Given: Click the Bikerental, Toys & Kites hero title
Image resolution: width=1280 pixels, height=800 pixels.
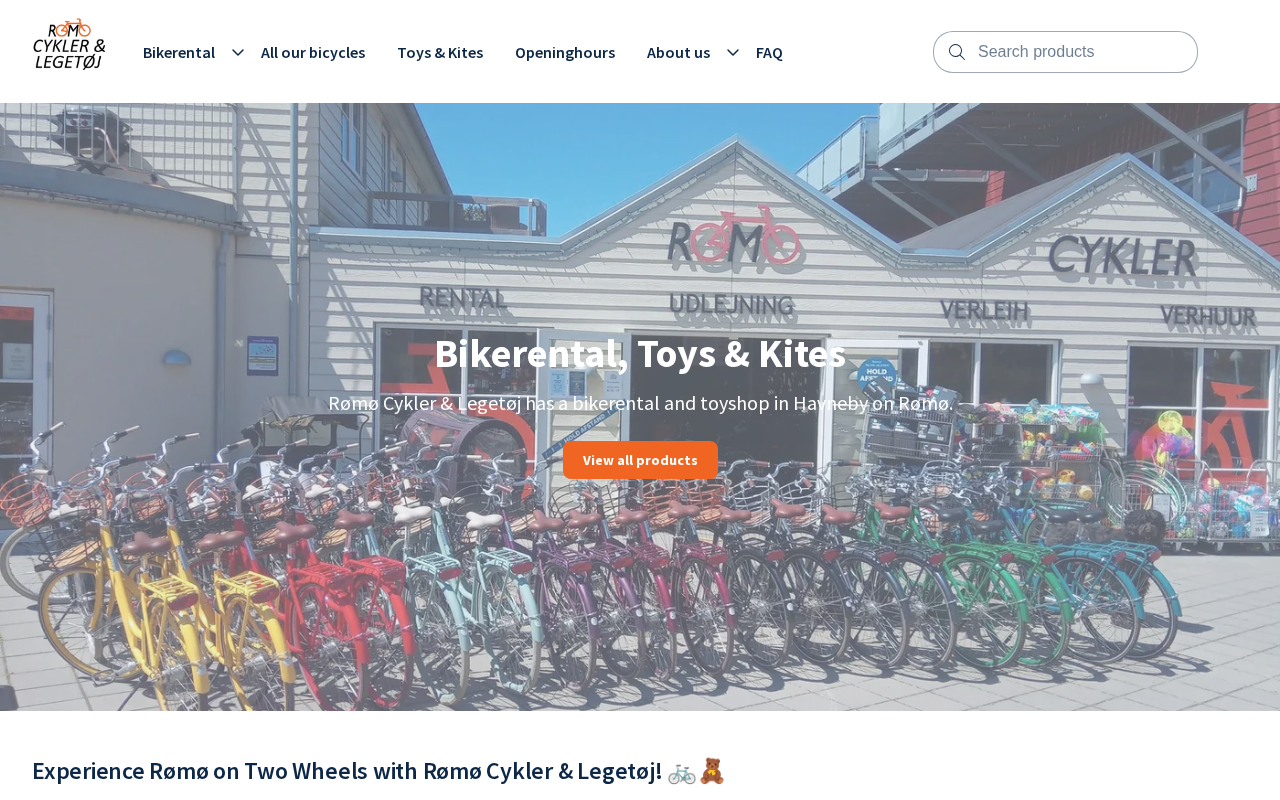Looking at the screenshot, I should (x=640, y=353).
